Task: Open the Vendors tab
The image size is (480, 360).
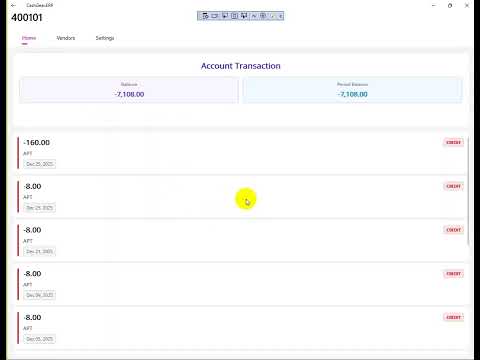Action: [x=66, y=38]
